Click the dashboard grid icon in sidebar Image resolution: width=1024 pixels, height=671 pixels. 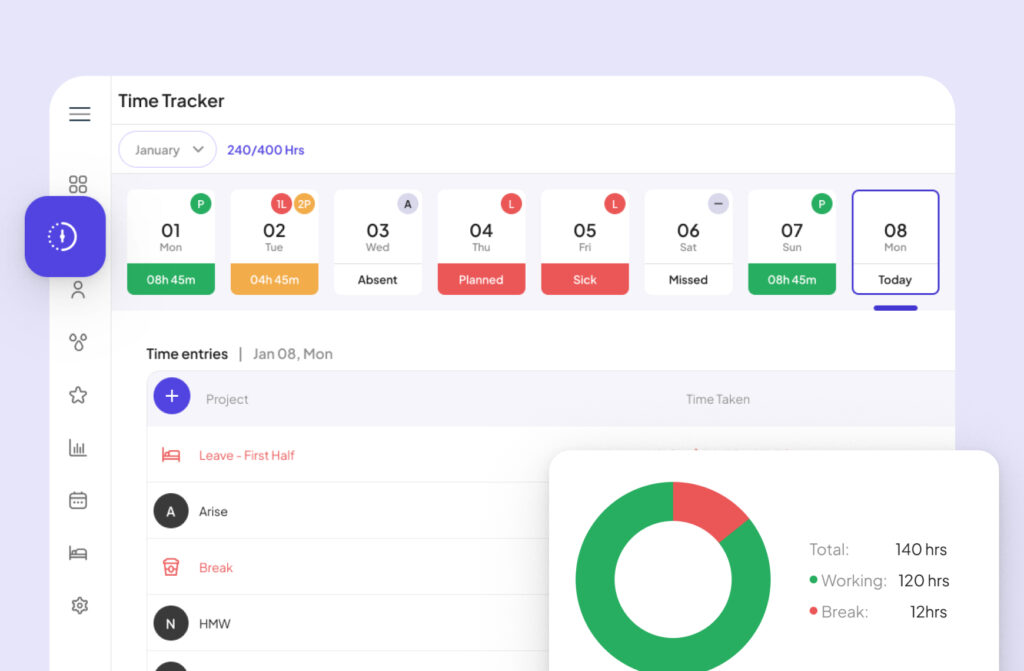(78, 184)
